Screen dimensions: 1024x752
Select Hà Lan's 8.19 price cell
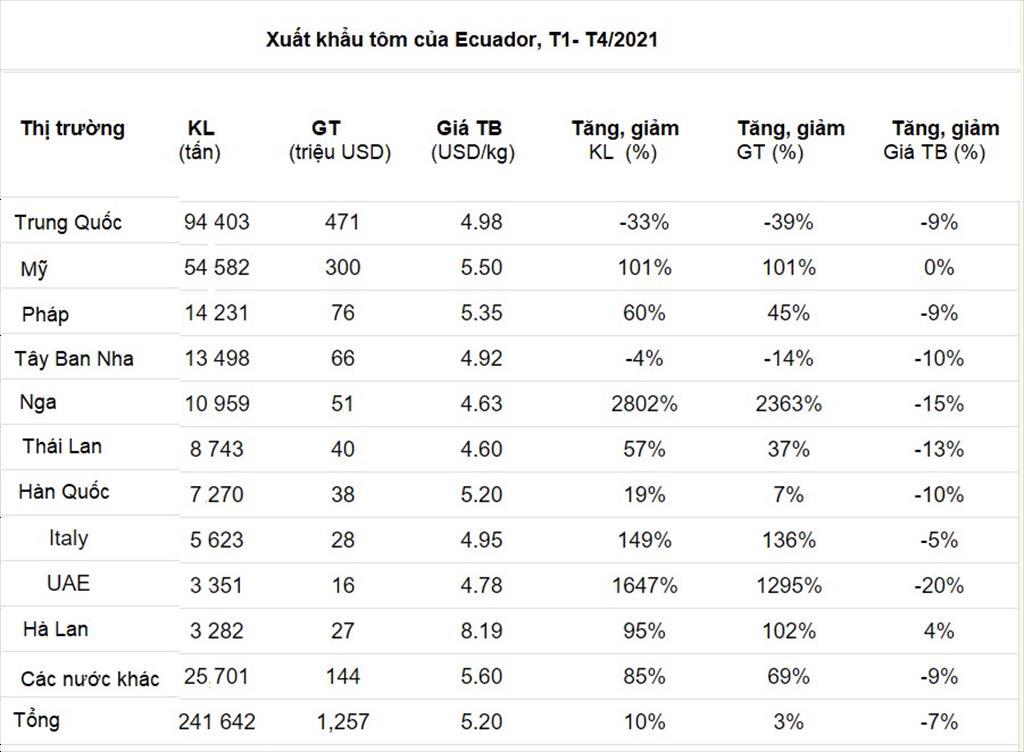pyautogui.click(x=481, y=631)
